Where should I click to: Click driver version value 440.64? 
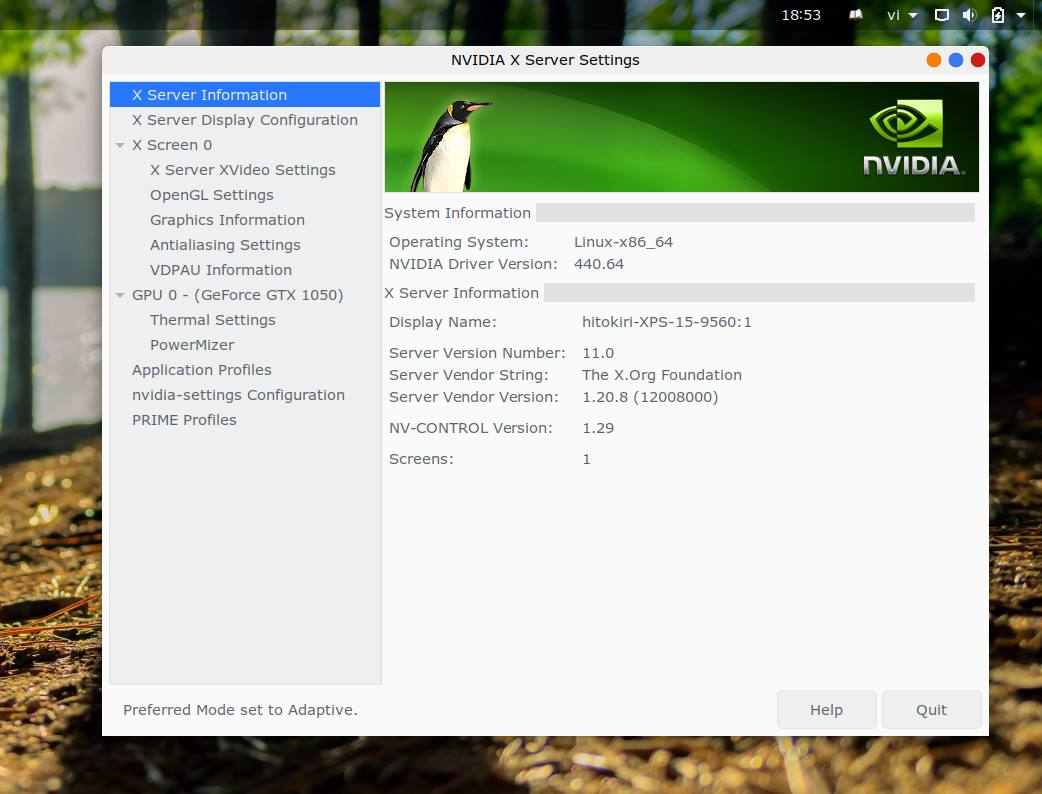tap(599, 264)
